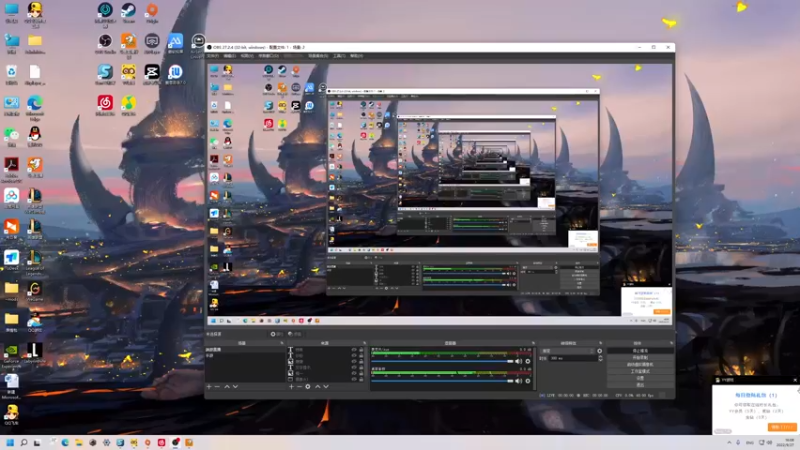Toggle lock of the third source
The image size is (800, 450).
tap(361, 361)
